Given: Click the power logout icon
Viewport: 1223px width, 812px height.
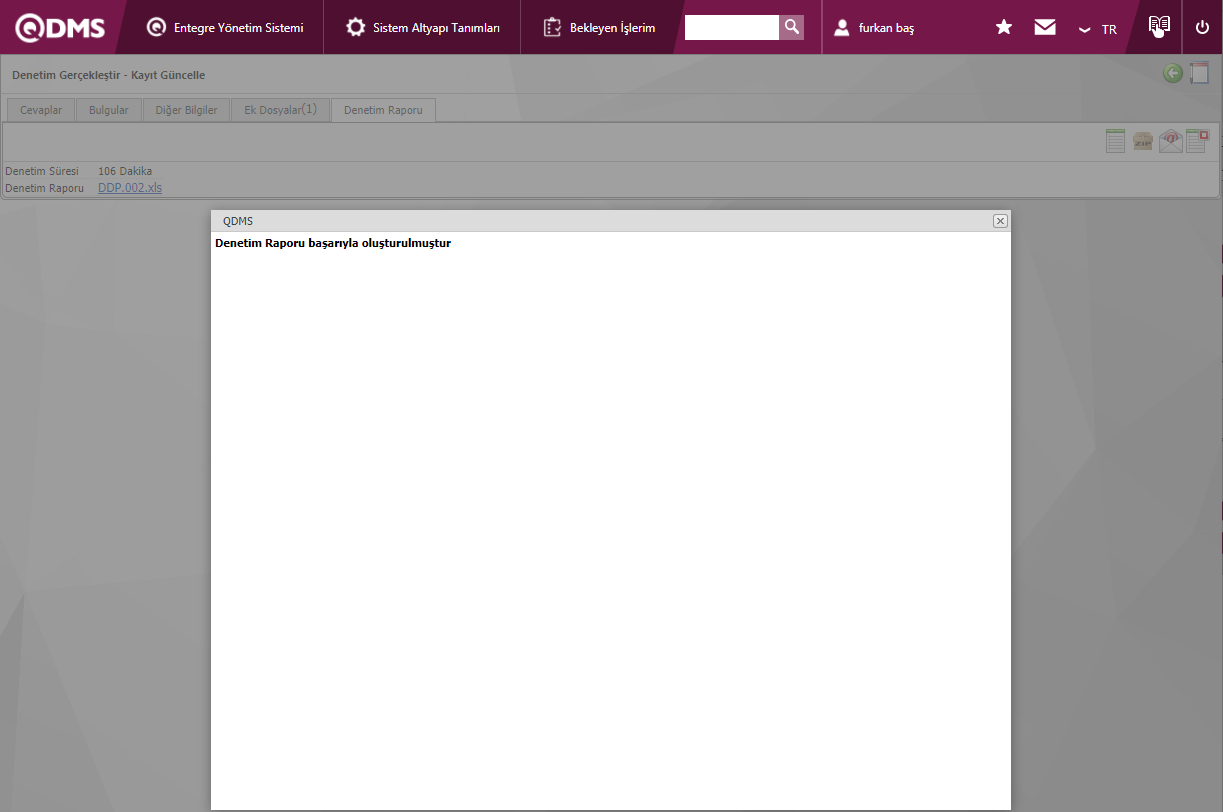Looking at the screenshot, I should click(1202, 28).
